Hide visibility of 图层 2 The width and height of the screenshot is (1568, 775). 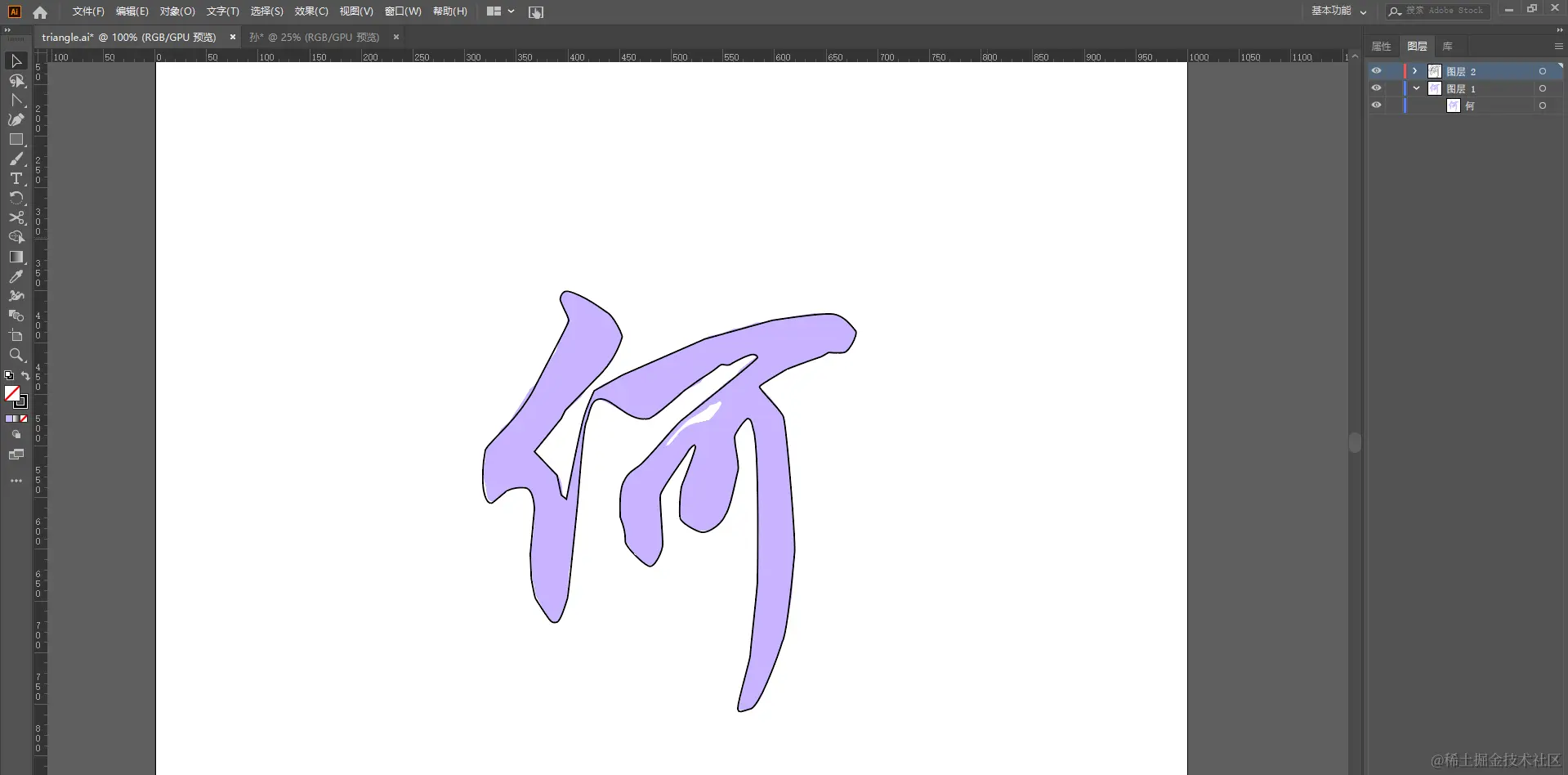pyautogui.click(x=1376, y=71)
